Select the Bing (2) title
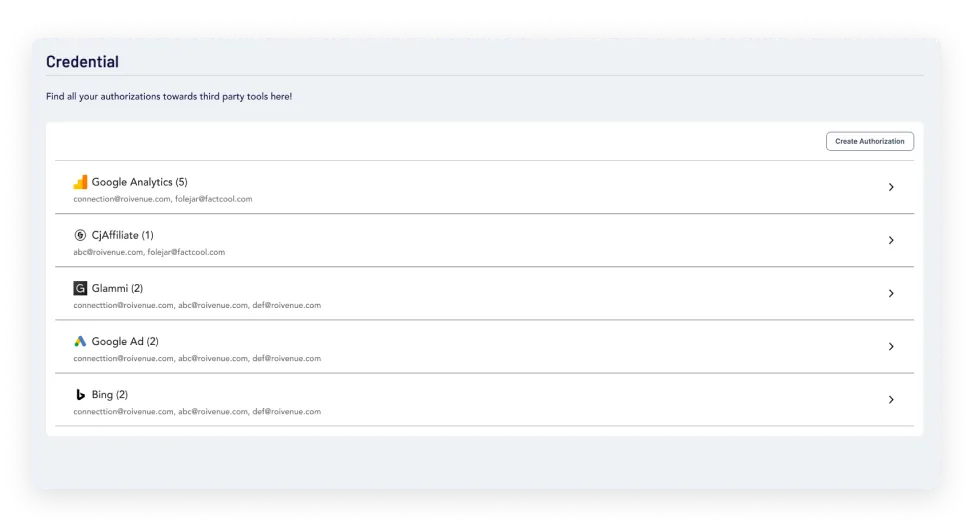 (x=110, y=395)
